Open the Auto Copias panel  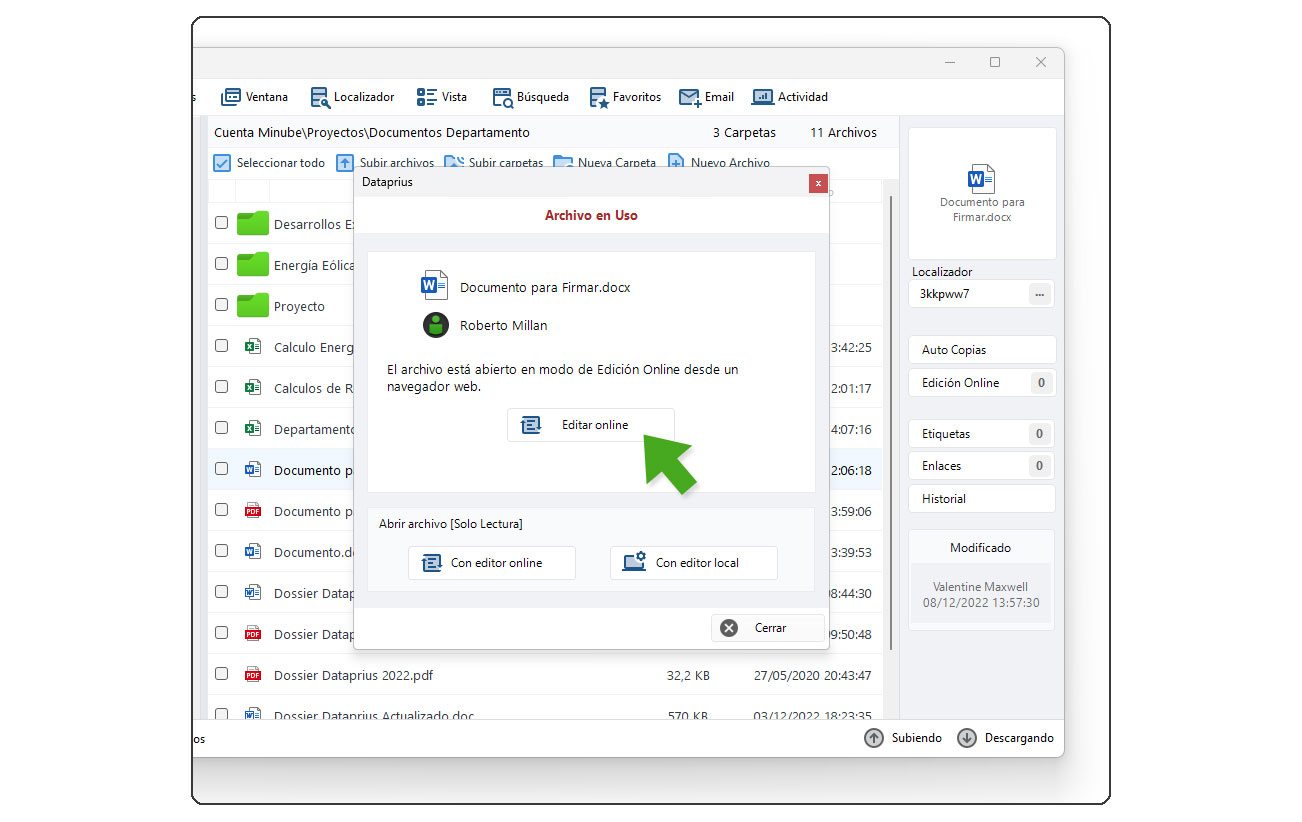(982, 350)
